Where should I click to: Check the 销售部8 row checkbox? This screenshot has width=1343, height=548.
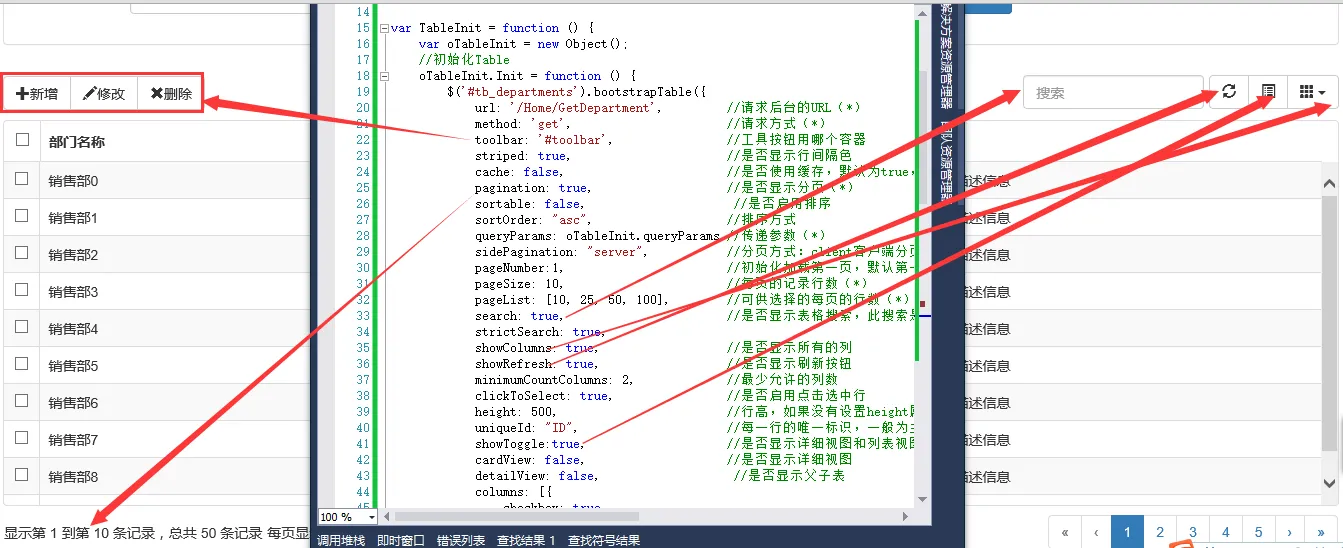(22, 476)
